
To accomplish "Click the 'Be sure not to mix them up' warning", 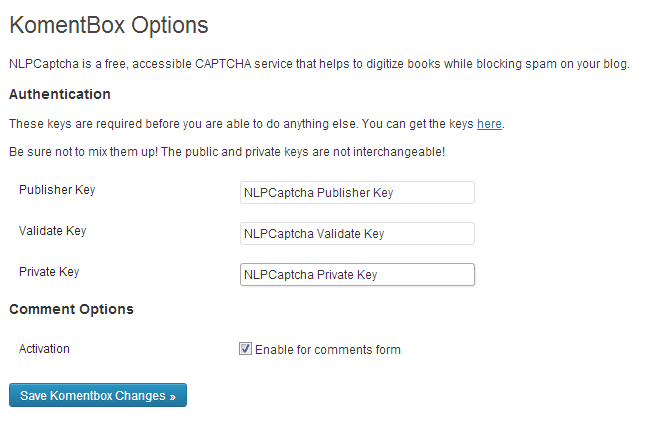I will coord(227,152).
